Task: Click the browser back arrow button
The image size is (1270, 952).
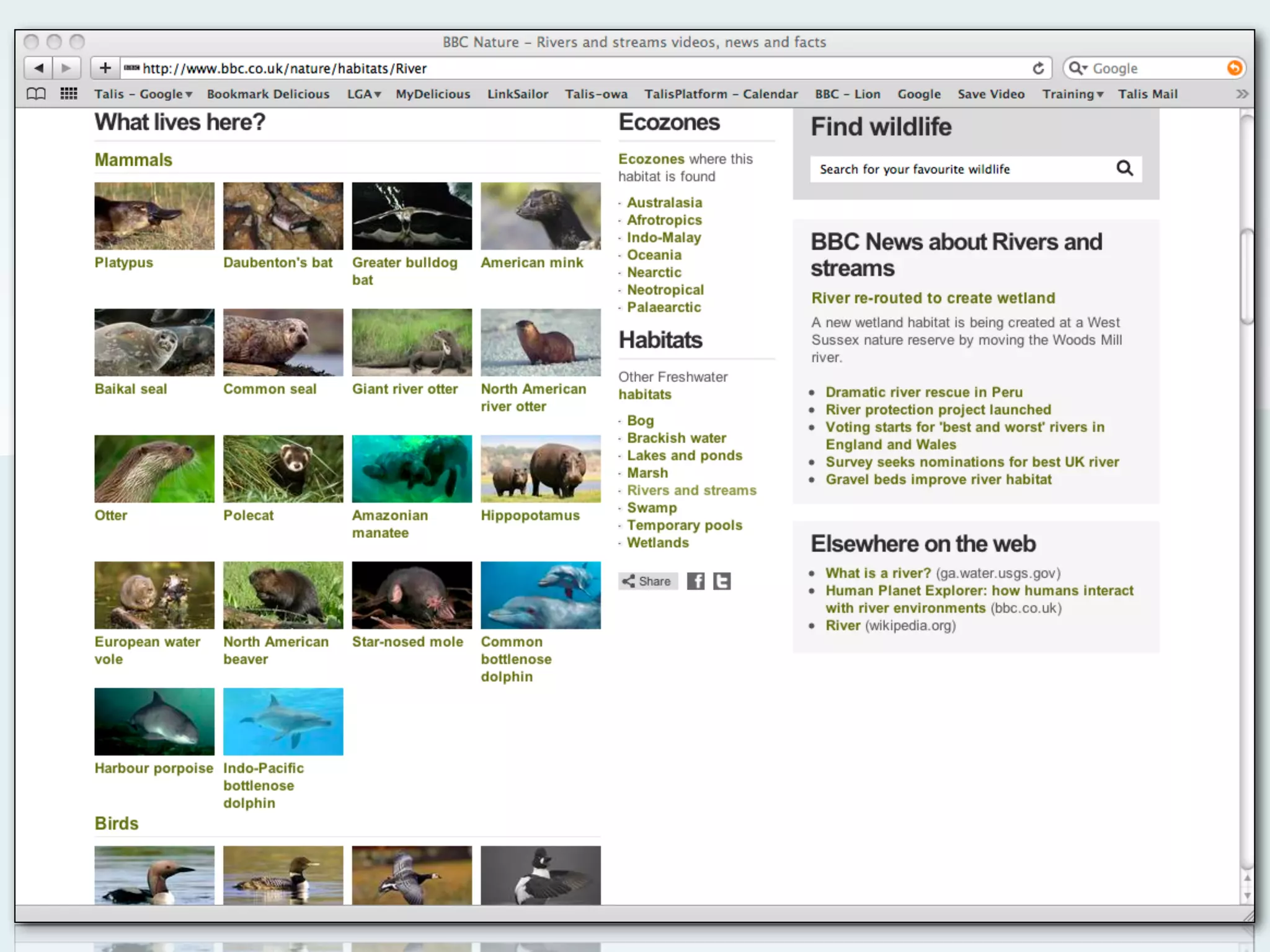Action: 38,68
